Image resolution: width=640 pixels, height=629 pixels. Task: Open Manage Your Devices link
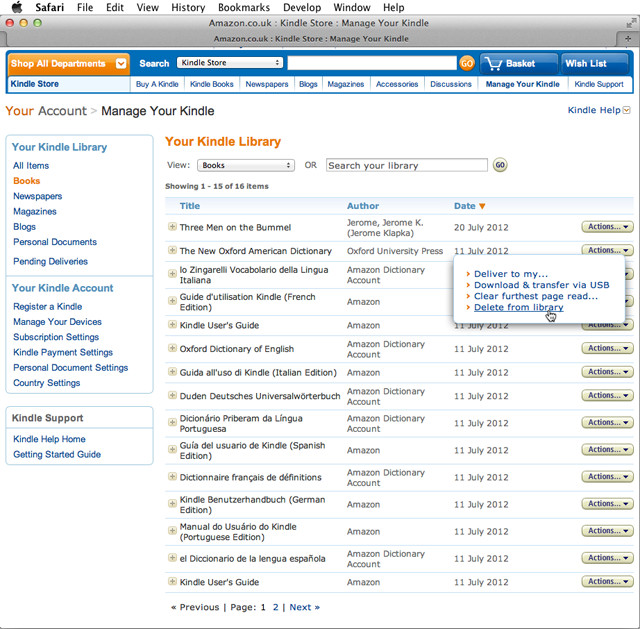[x=57, y=322]
